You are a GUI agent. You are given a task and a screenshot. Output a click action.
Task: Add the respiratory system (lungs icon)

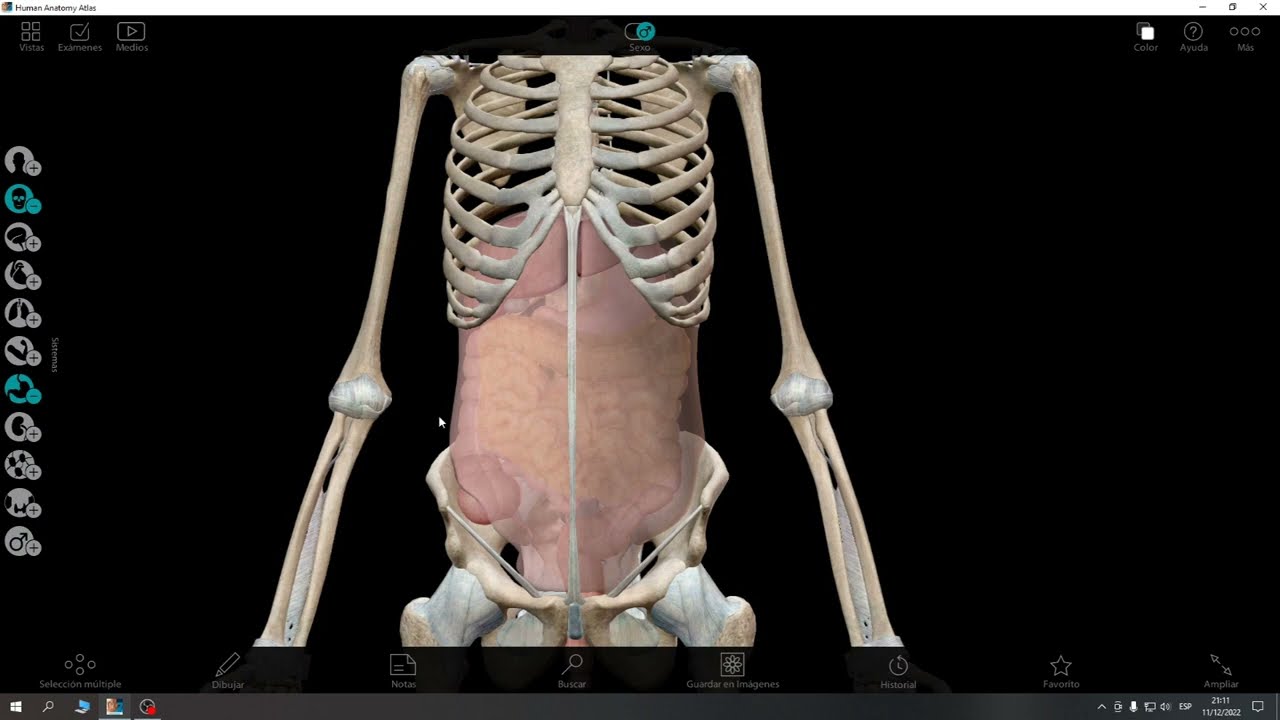(x=22, y=314)
